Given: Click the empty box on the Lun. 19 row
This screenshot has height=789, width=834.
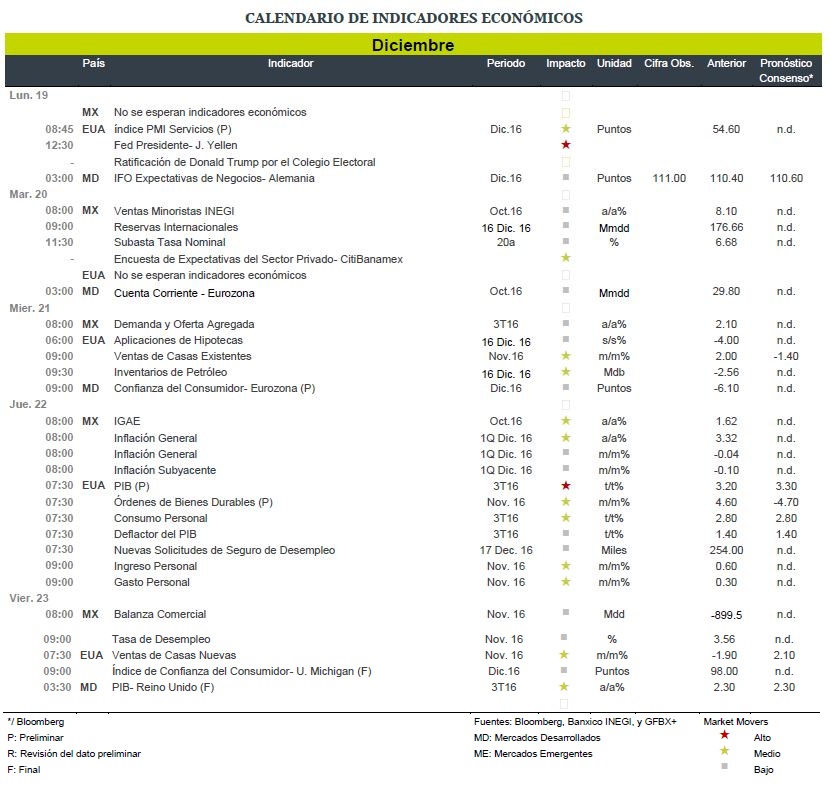Looking at the screenshot, I should 565,96.
